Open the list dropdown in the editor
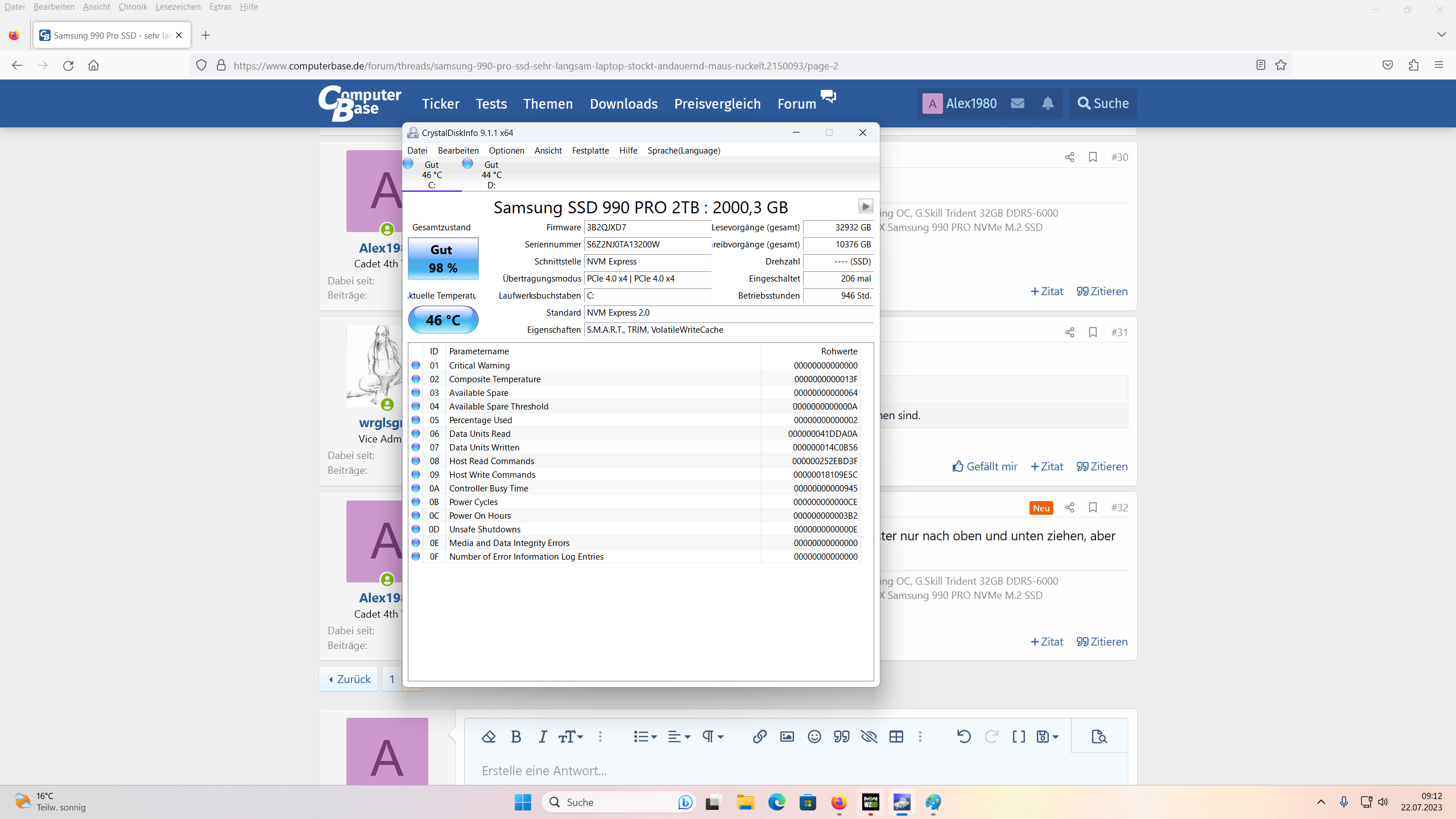 coord(645,737)
